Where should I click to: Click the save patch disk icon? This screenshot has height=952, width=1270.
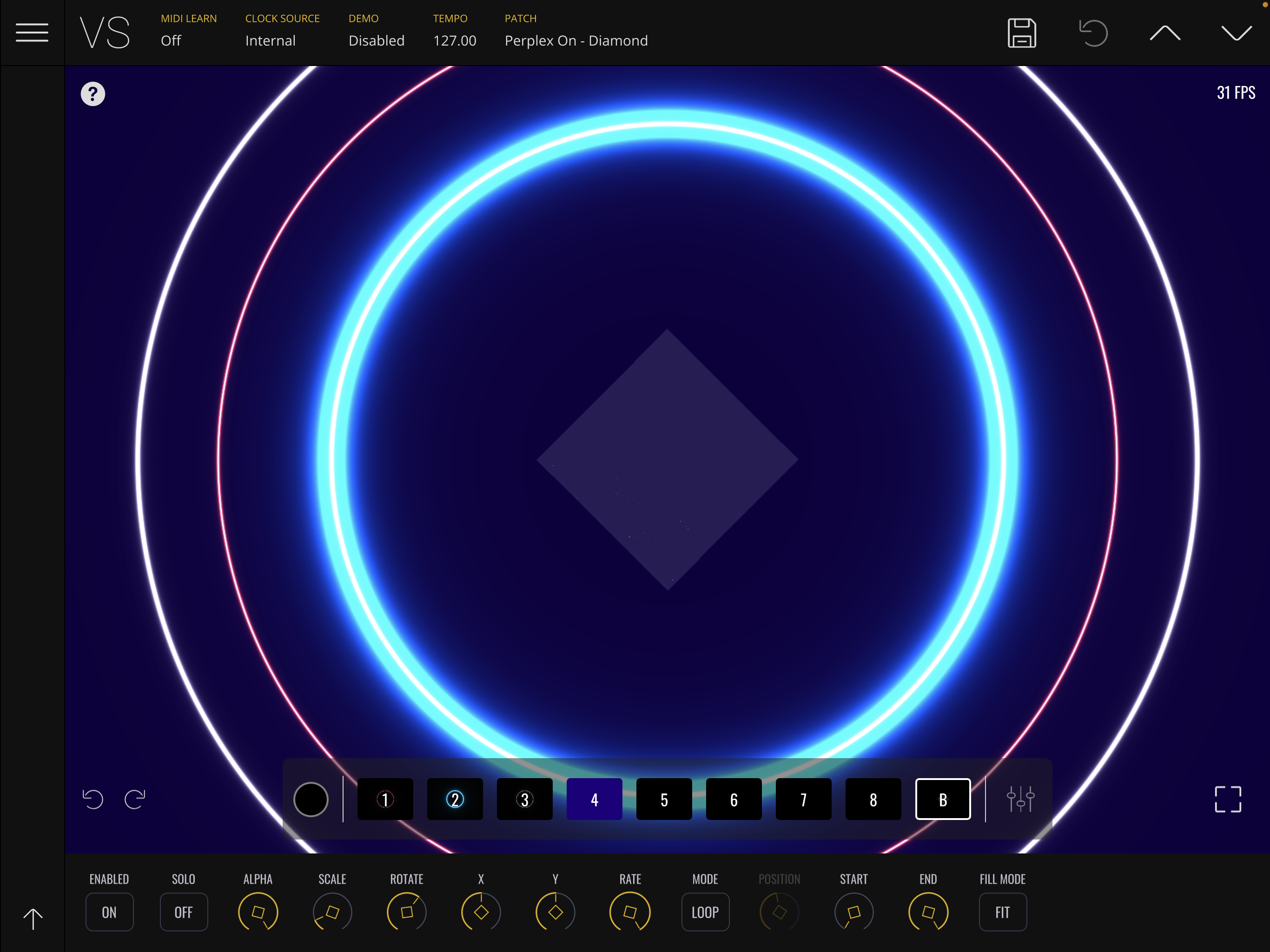click(1021, 33)
